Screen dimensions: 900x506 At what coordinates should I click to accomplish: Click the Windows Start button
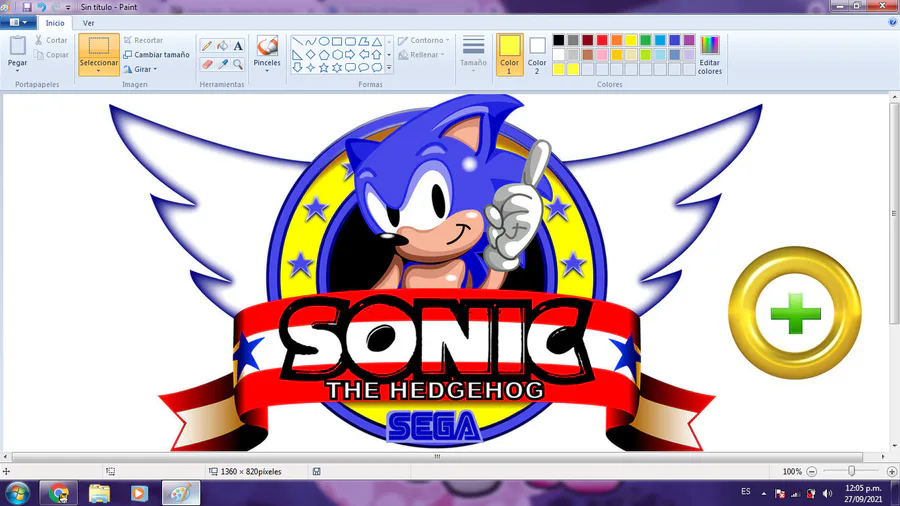pyautogui.click(x=17, y=493)
